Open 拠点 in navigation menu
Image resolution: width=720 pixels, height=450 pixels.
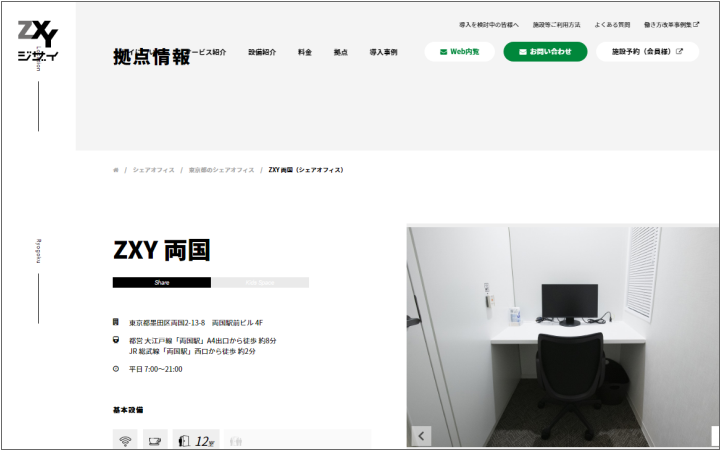tap(341, 52)
